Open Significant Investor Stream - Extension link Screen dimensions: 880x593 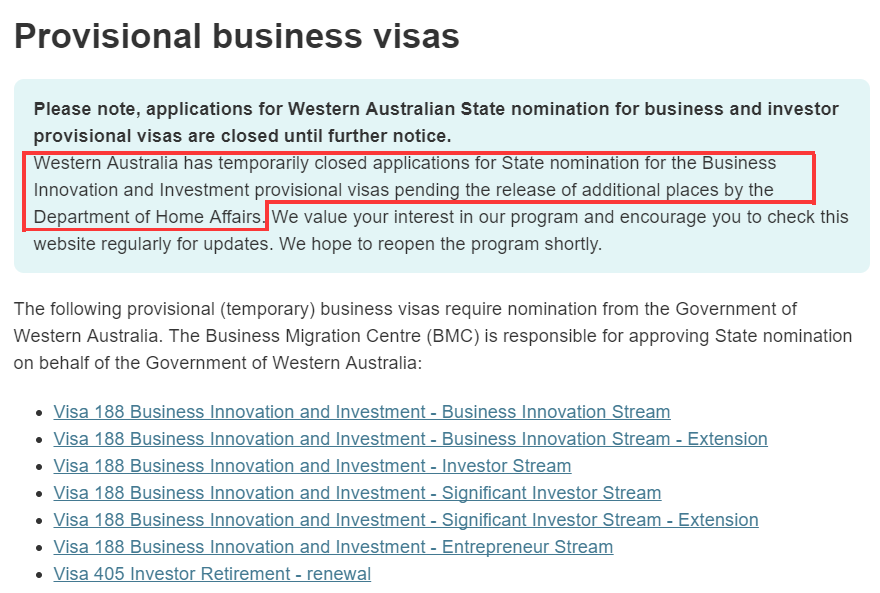click(405, 520)
